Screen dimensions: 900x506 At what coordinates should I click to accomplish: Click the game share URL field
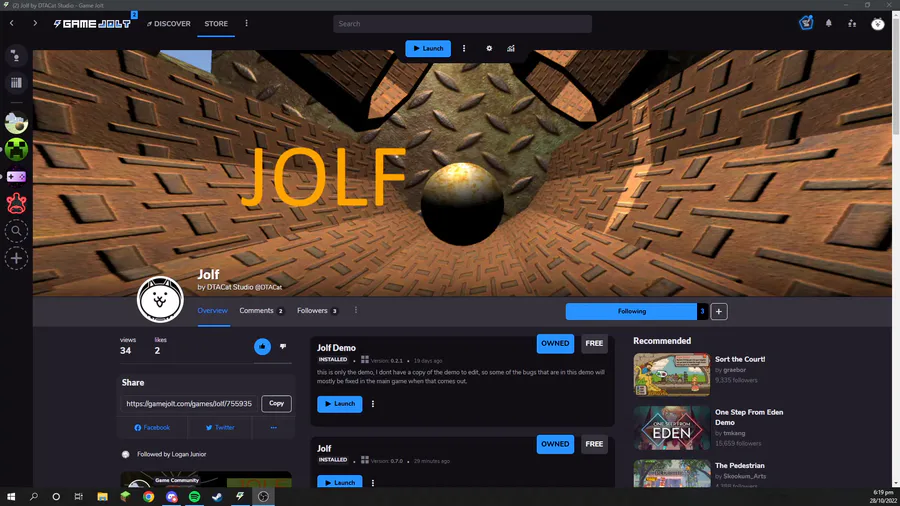189,403
